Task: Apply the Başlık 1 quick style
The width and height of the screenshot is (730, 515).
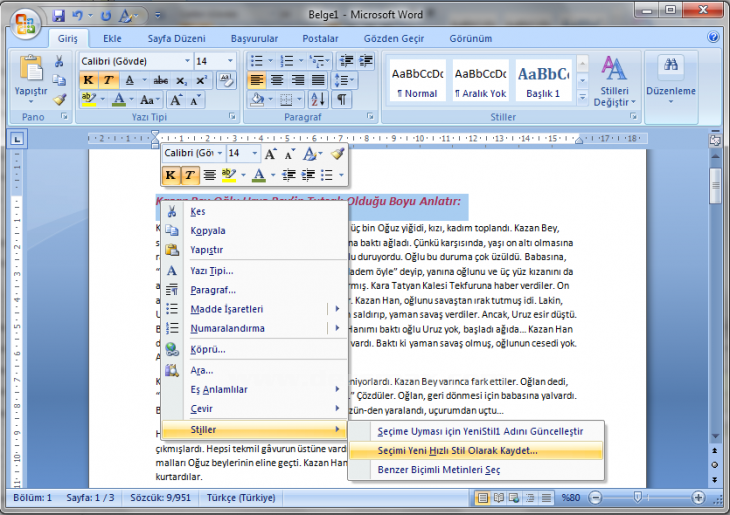Action: click(543, 80)
